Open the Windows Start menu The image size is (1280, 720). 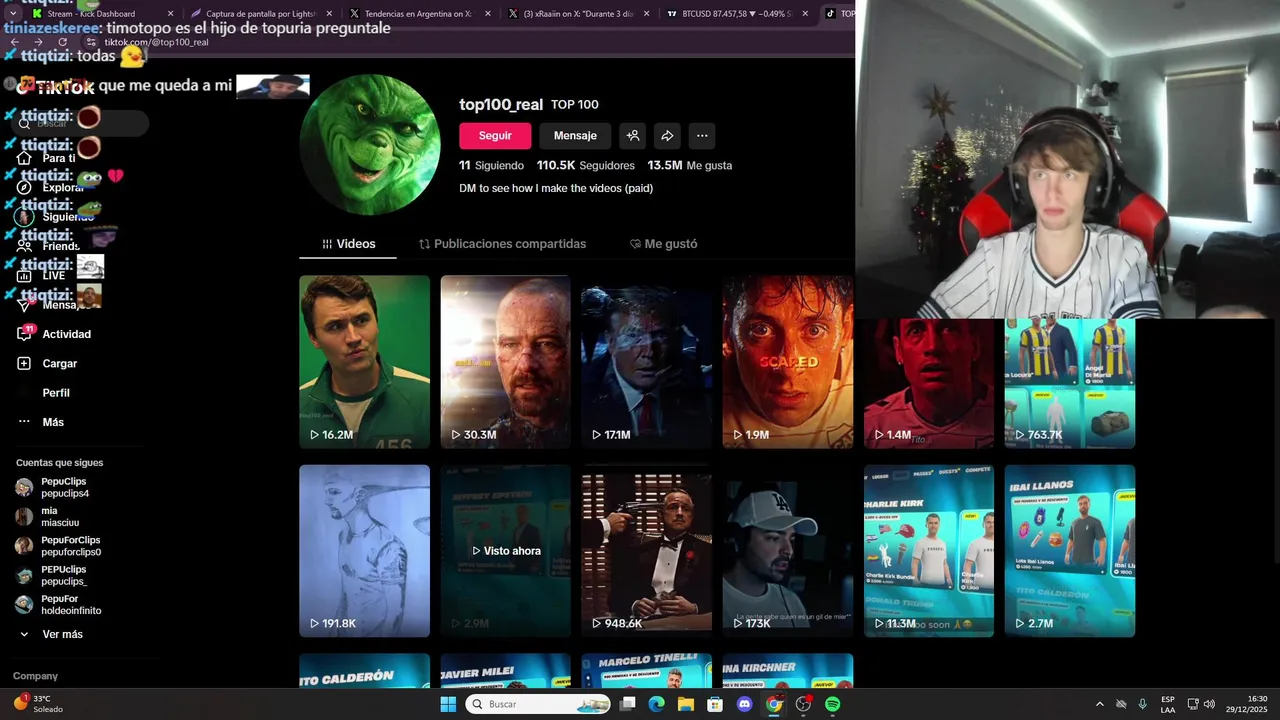pos(448,704)
